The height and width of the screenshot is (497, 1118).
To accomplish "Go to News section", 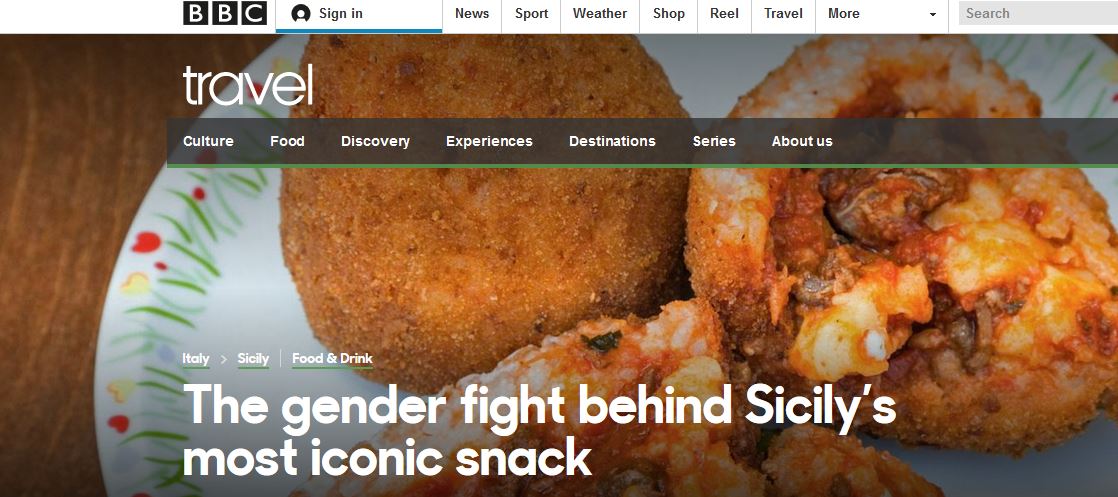I will 472,14.
